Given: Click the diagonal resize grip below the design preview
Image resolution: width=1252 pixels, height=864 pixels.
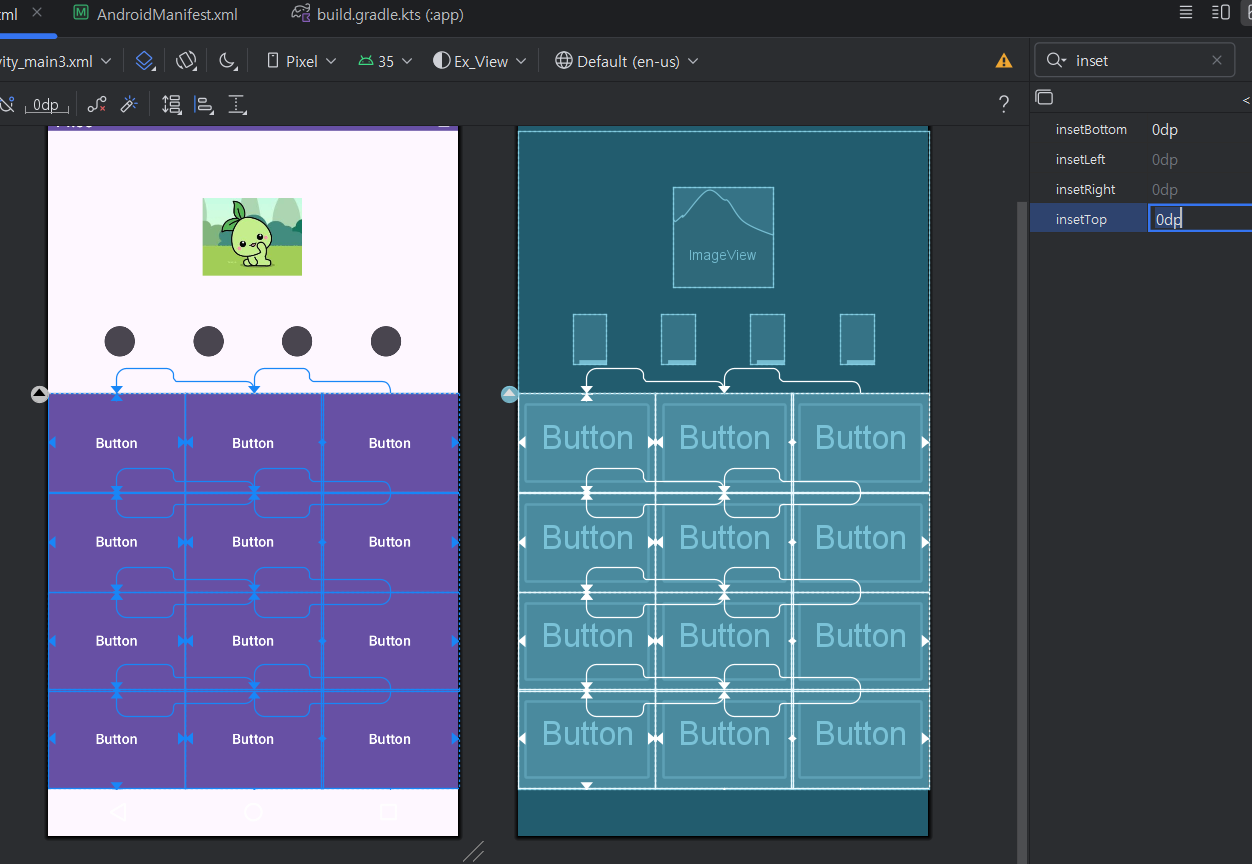Looking at the screenshot, I should [473, 851].
